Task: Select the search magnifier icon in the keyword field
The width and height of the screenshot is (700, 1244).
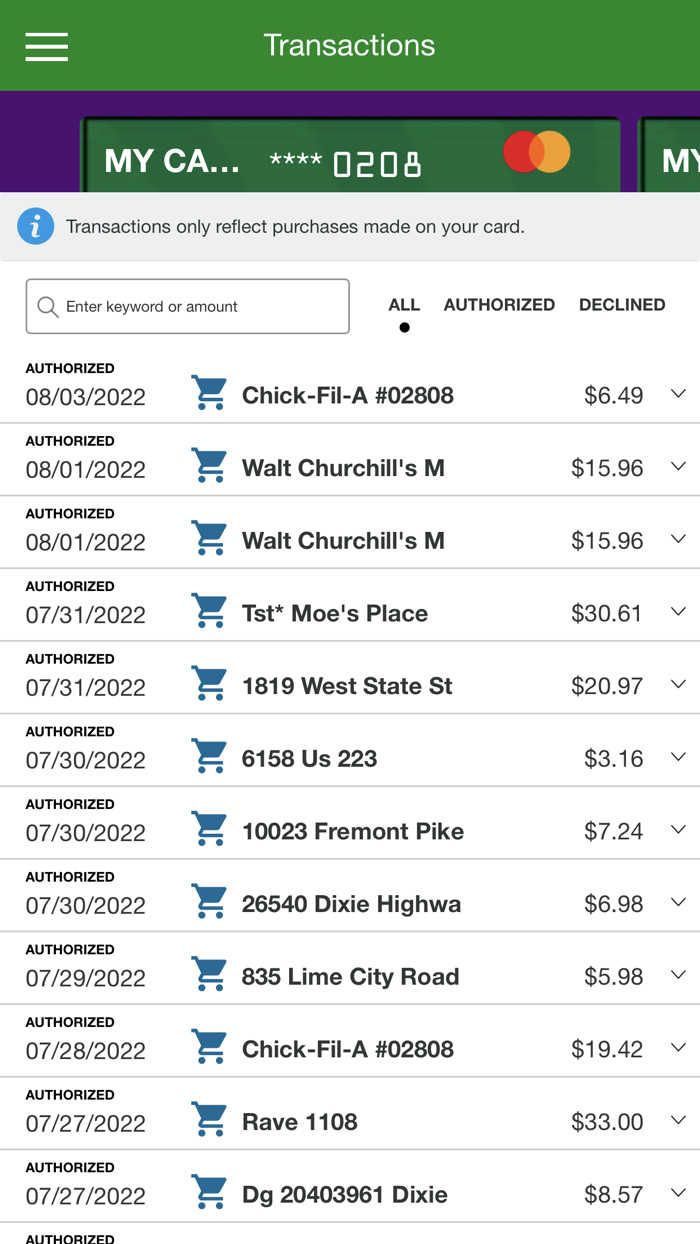Action: click(x=47, y=306)
